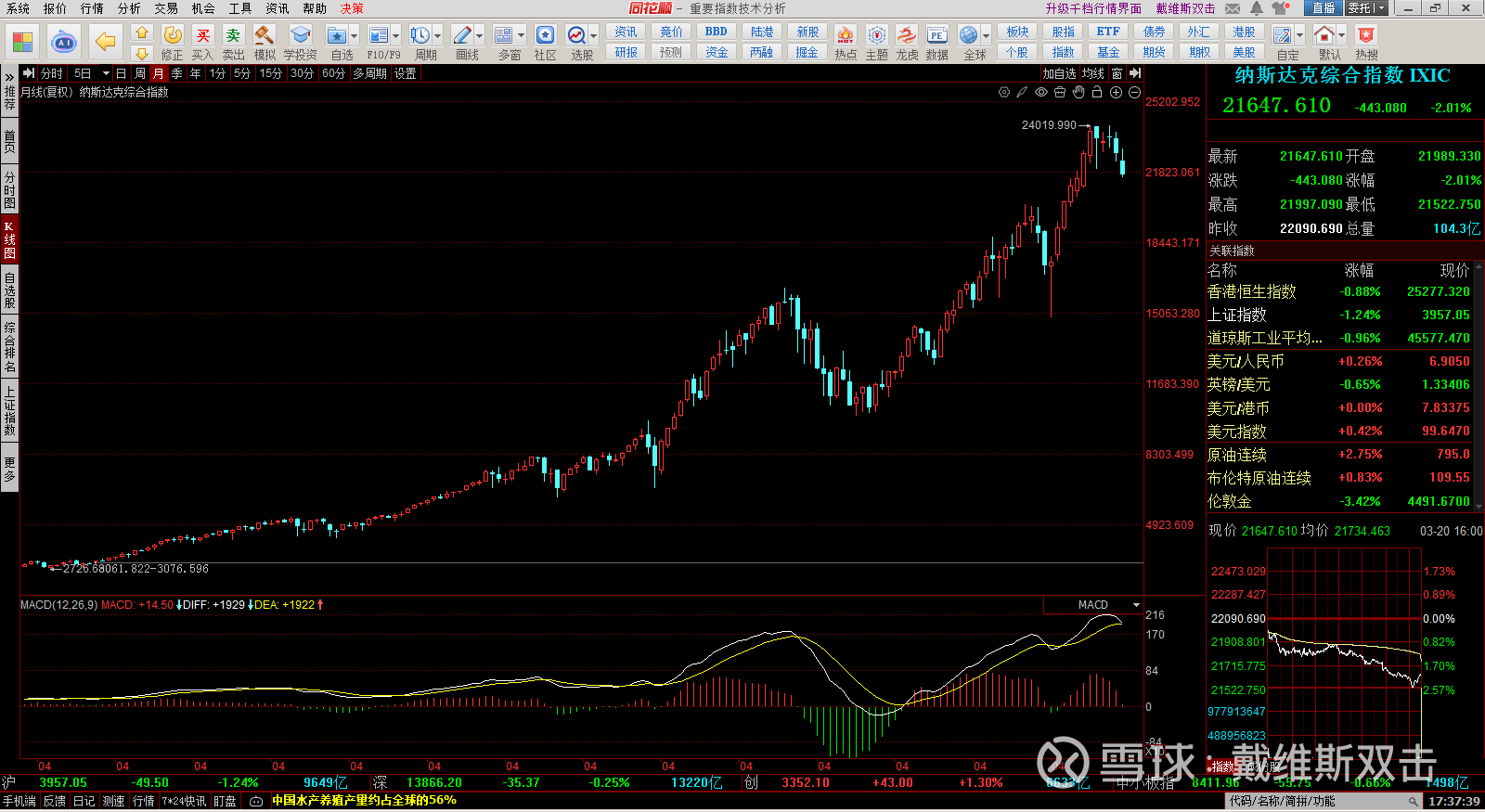Switch chart period to 60分
Image resolution: width=1485 pixels, height=812 pixels.
point(333,73)
